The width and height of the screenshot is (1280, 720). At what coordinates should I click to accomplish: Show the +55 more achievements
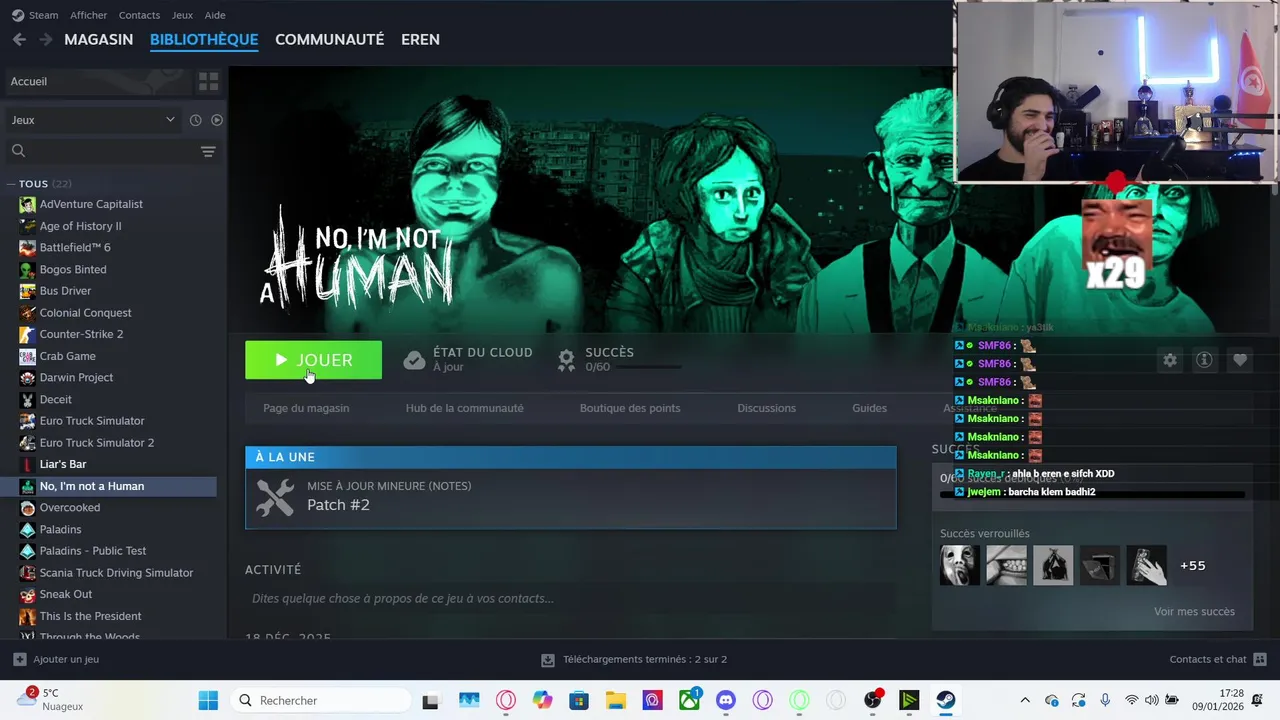tap(1192, 565)
